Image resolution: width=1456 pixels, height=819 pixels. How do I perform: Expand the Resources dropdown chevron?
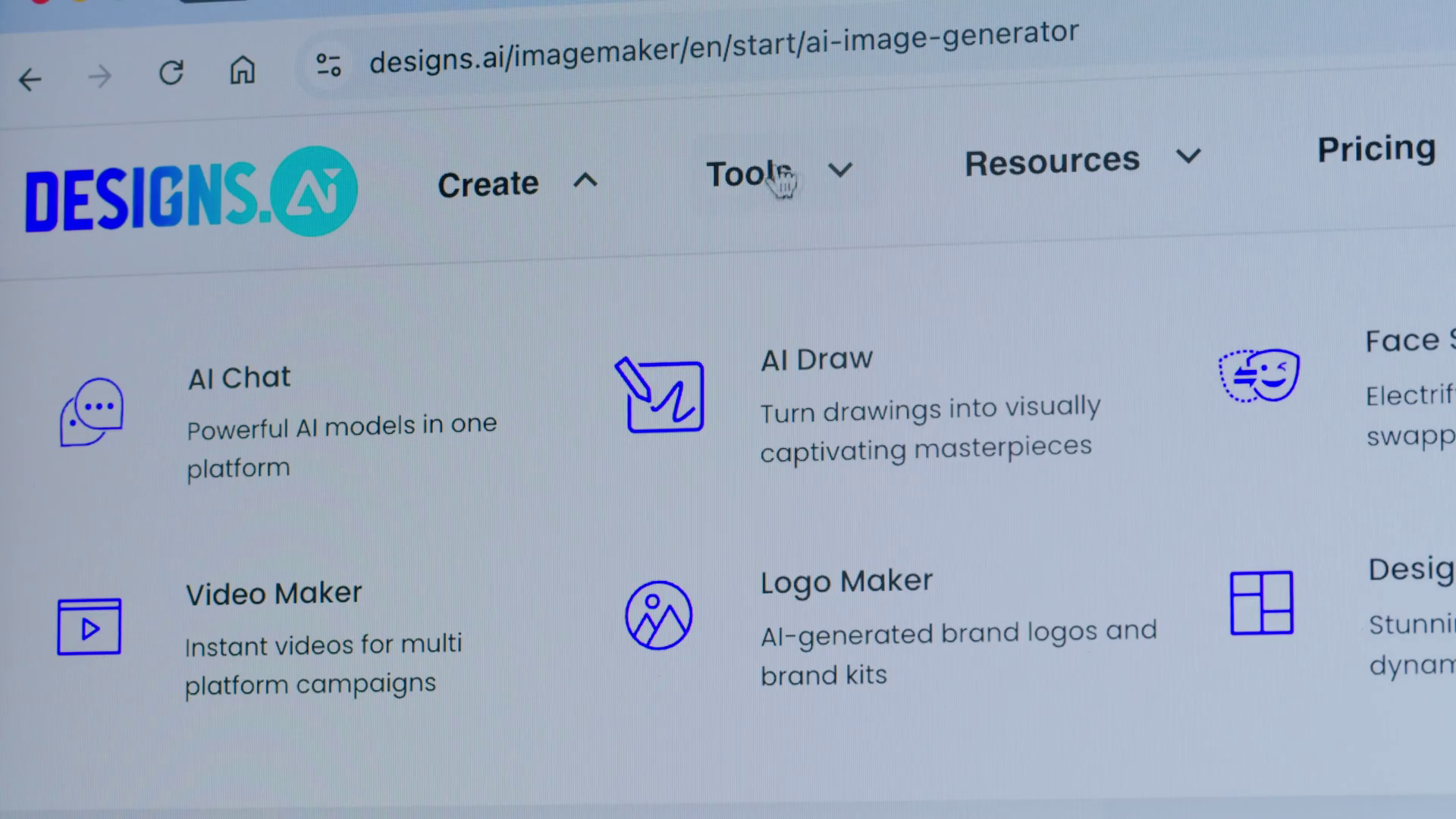coord(1188,155)
